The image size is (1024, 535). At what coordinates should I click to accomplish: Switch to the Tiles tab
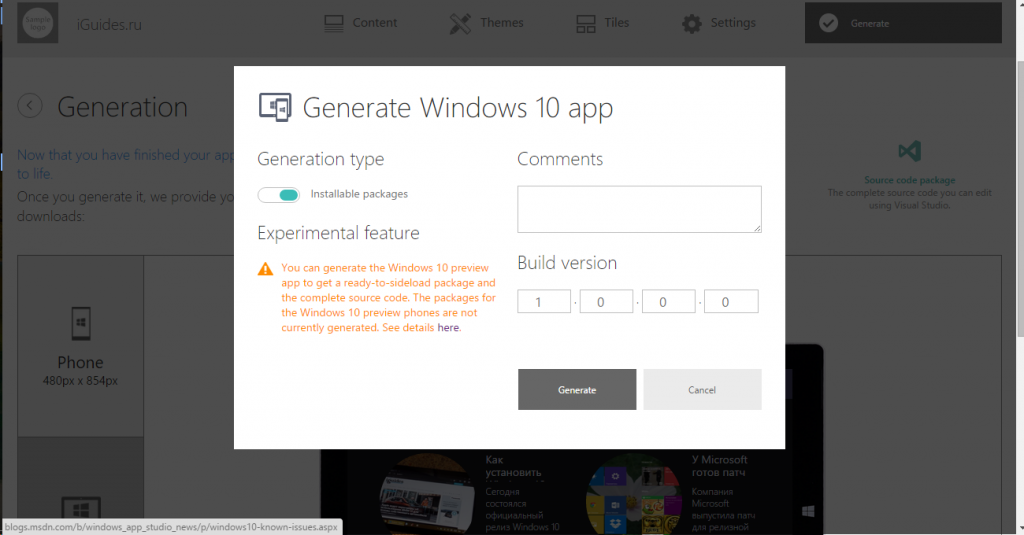click(x=603, y=23)
